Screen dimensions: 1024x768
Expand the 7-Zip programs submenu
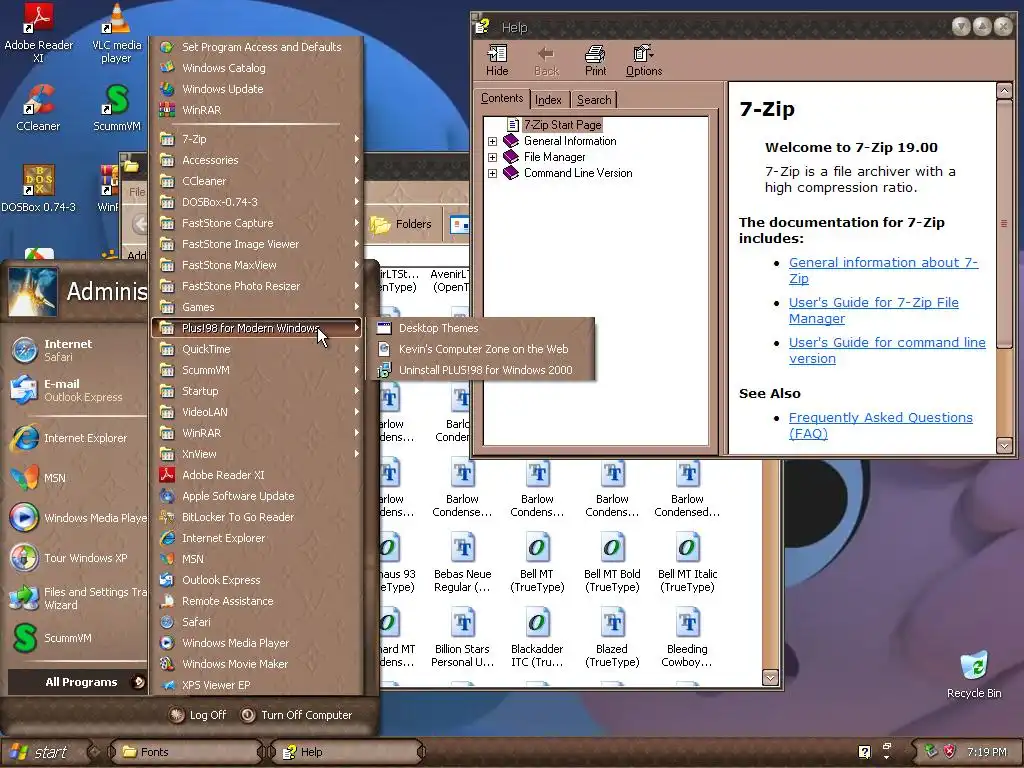point(258,139)
